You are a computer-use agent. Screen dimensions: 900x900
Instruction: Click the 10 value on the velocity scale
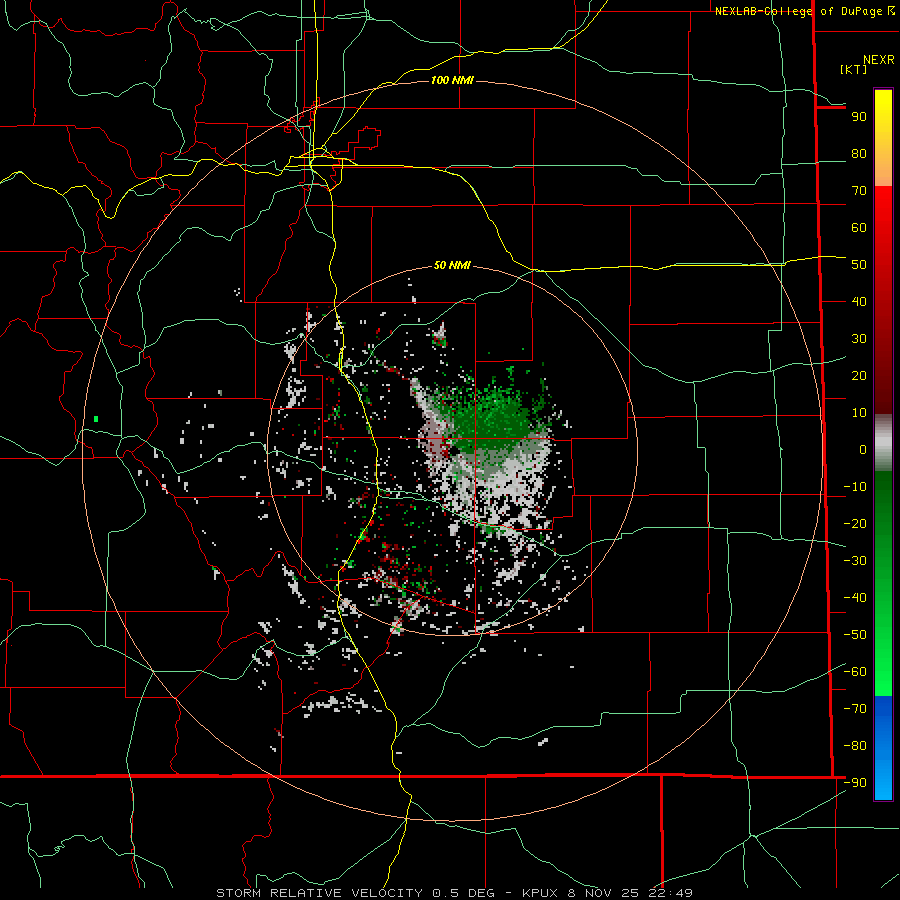859,413
